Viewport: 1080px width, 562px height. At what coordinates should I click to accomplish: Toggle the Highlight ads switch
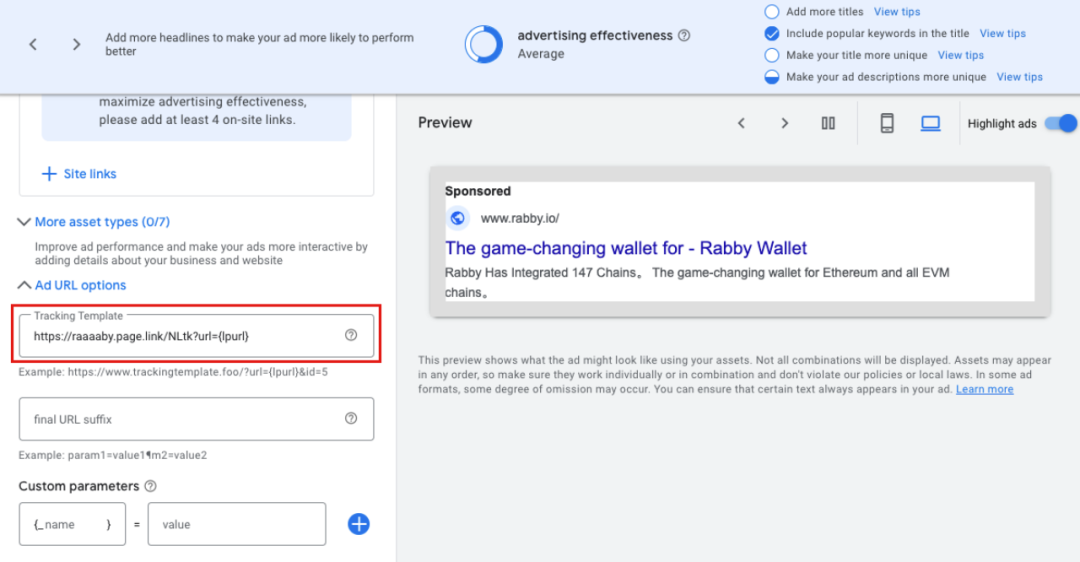pyautogui.click(x=1061, y=123)
